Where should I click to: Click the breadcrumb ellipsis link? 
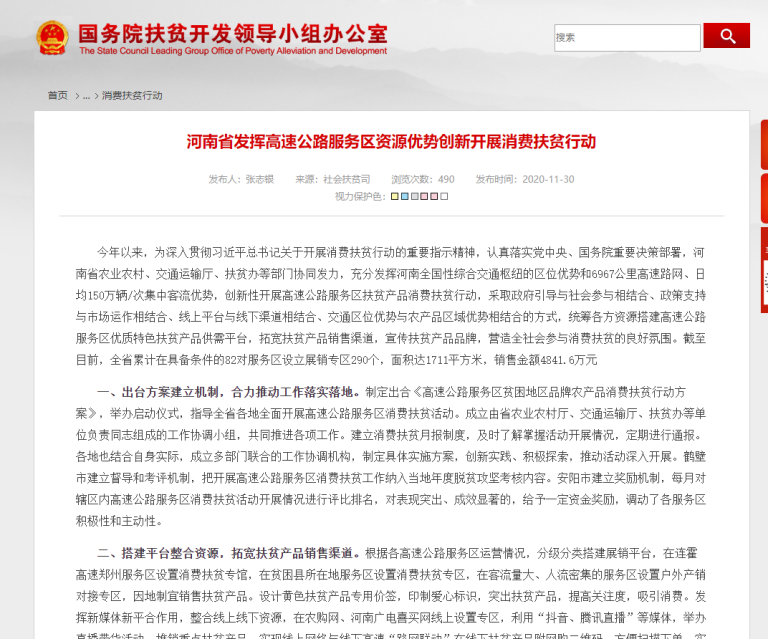click(86, 96)
